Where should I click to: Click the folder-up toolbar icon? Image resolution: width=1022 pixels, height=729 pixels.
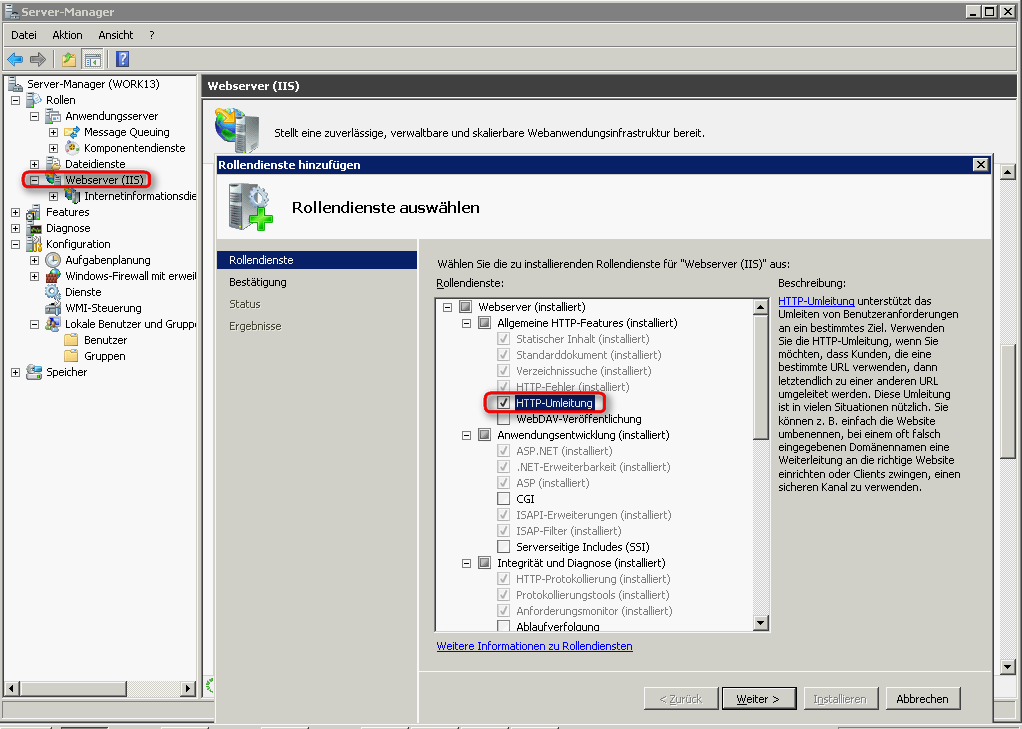(x=68, y=59)
